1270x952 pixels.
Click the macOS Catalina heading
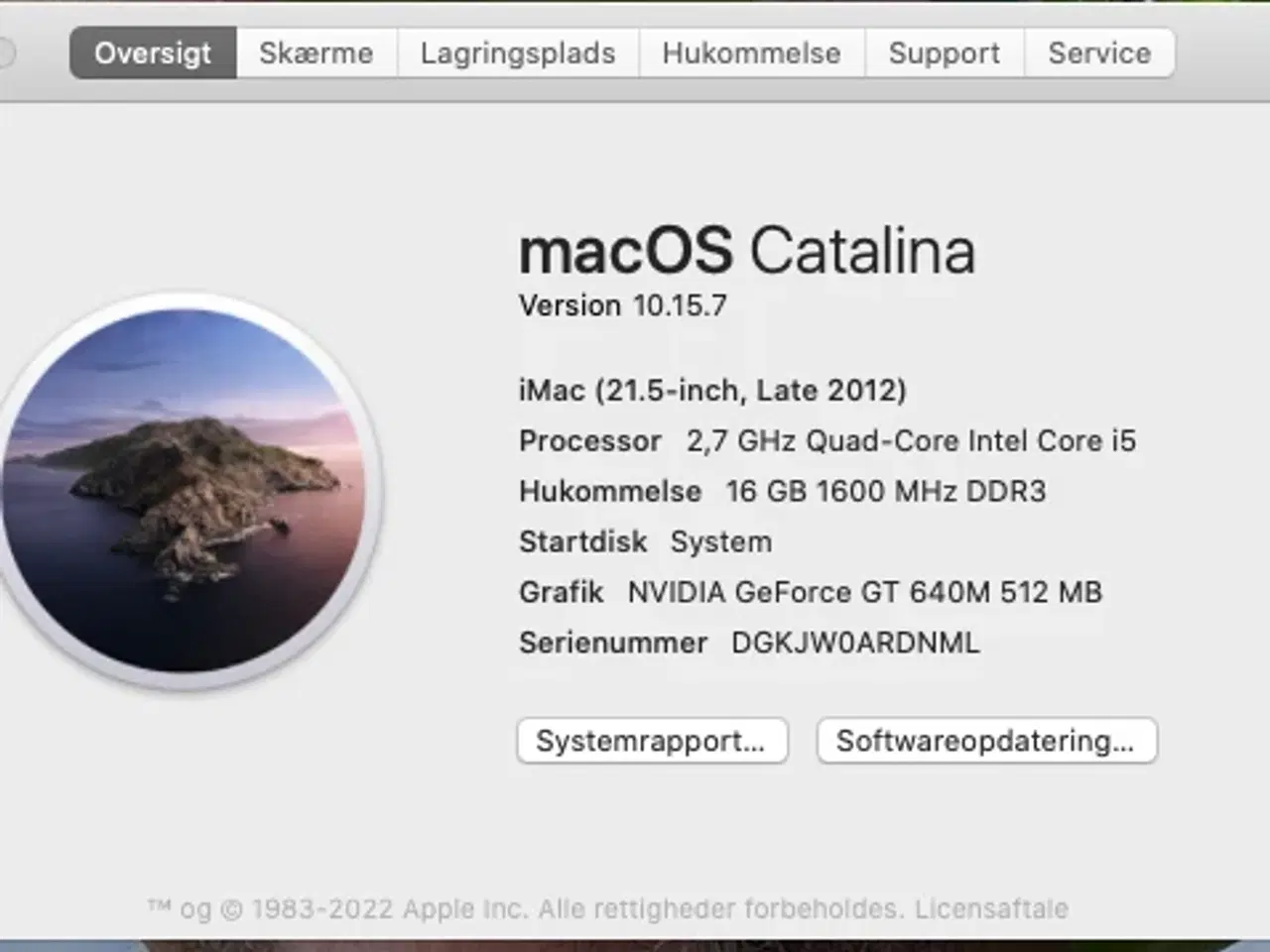pos(747,250)
